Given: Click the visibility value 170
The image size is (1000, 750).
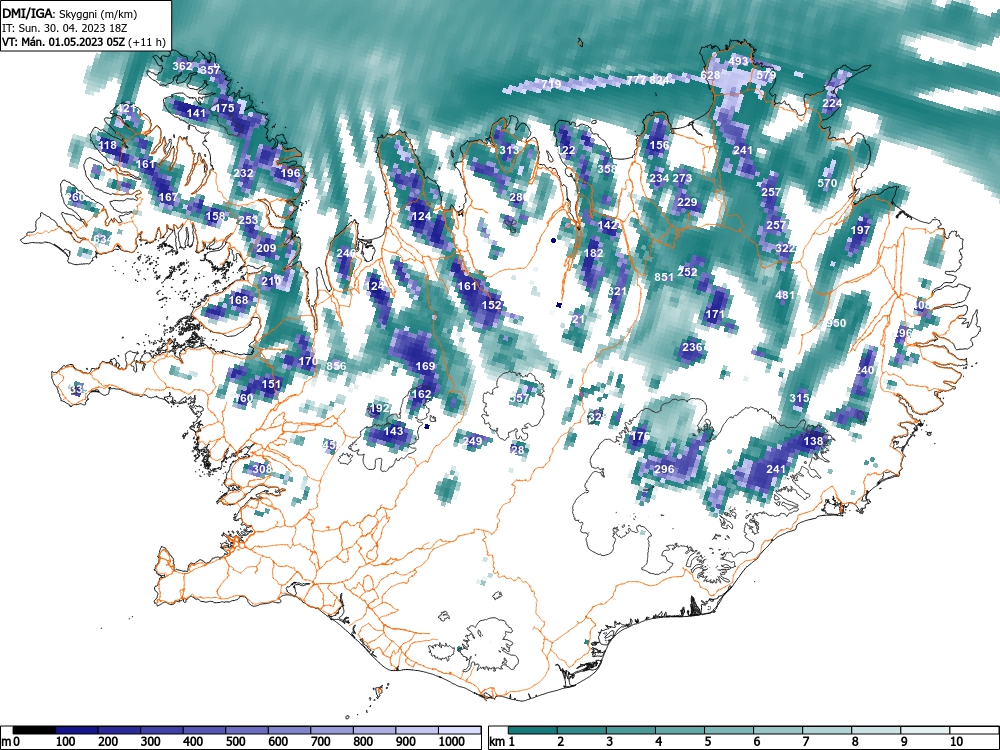Looking at the screenshot, I should pos(308,361).
